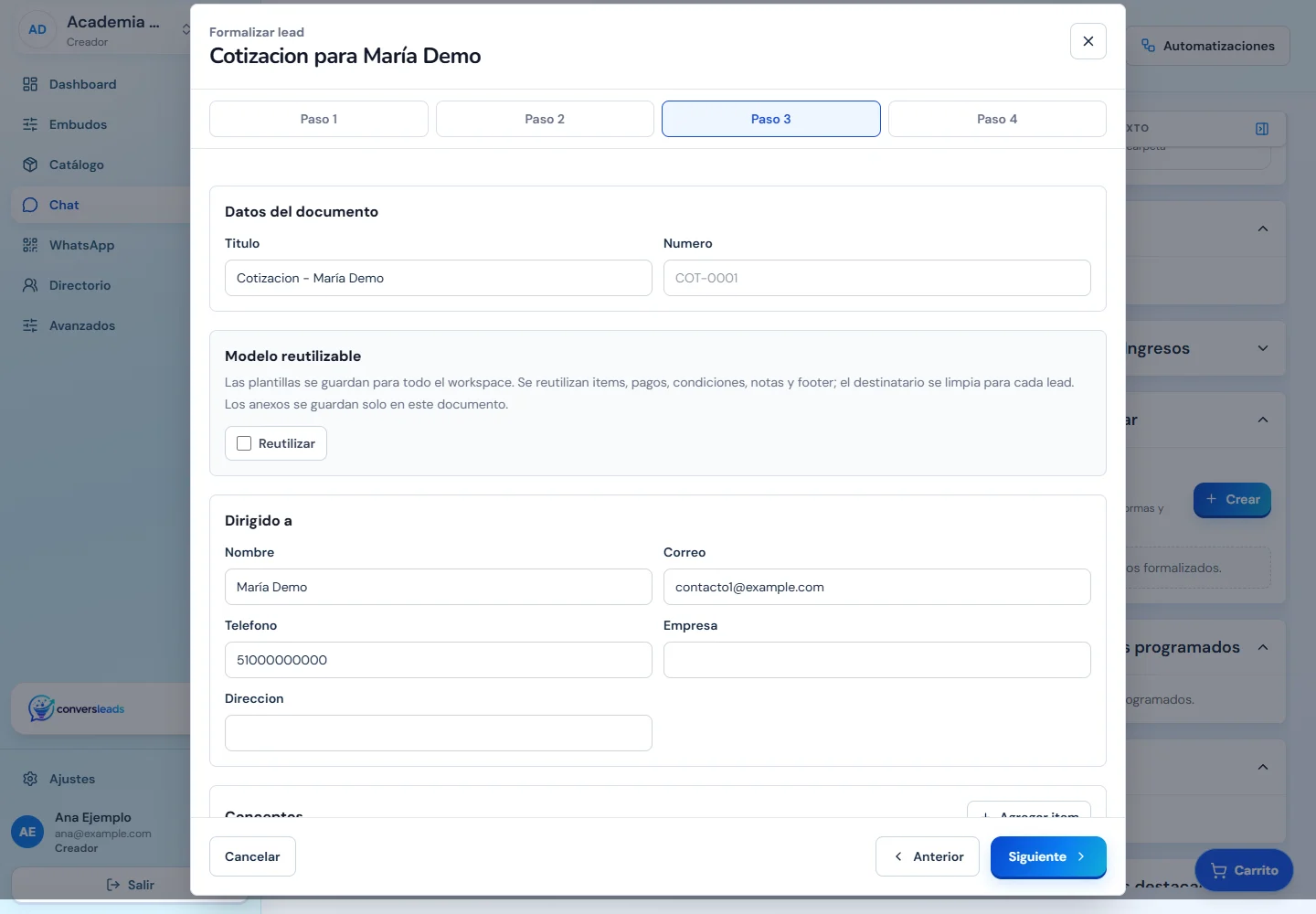Click the Crear button
The image size is (1316, 914).
1232,499
